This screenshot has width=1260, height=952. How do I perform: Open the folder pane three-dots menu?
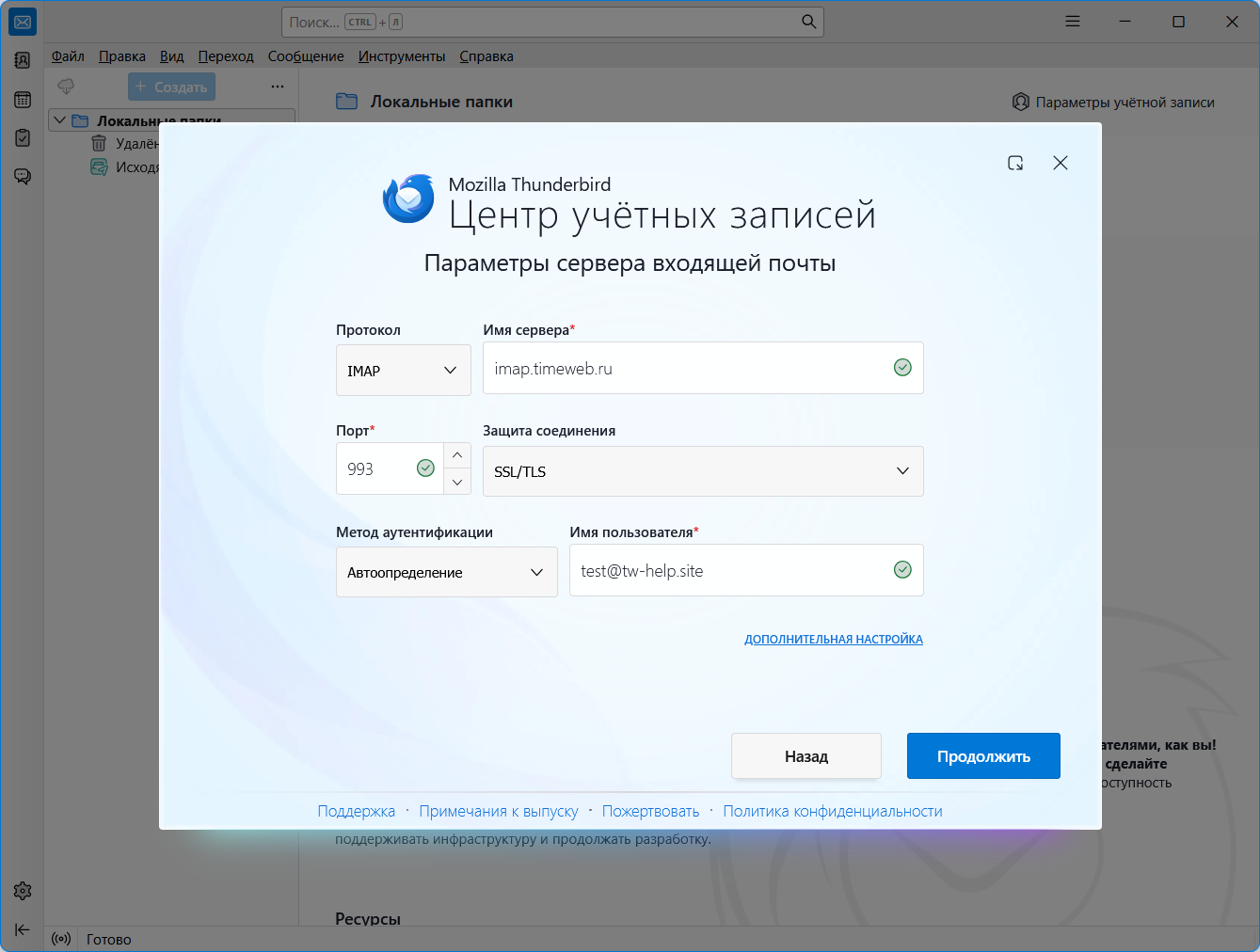click(x=278, y=87)
